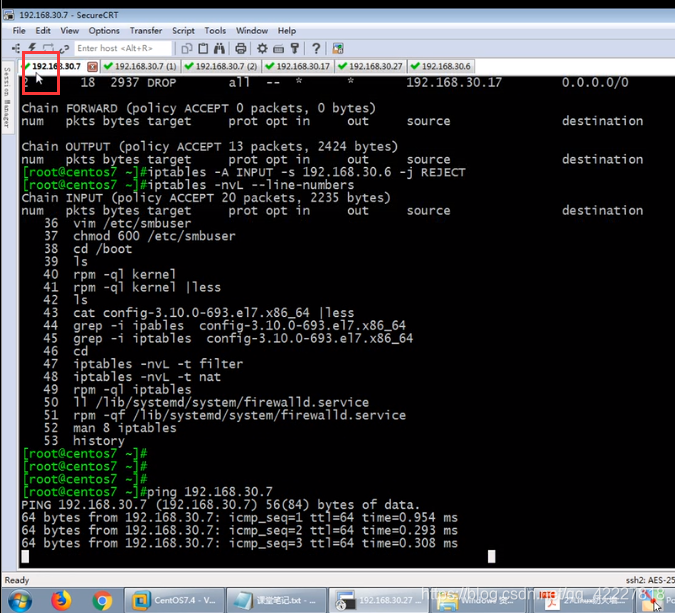Switch to CentOS7.4 VMware taskbar window
Viewport: 675px width, 613px height.
tap(174, 600)
